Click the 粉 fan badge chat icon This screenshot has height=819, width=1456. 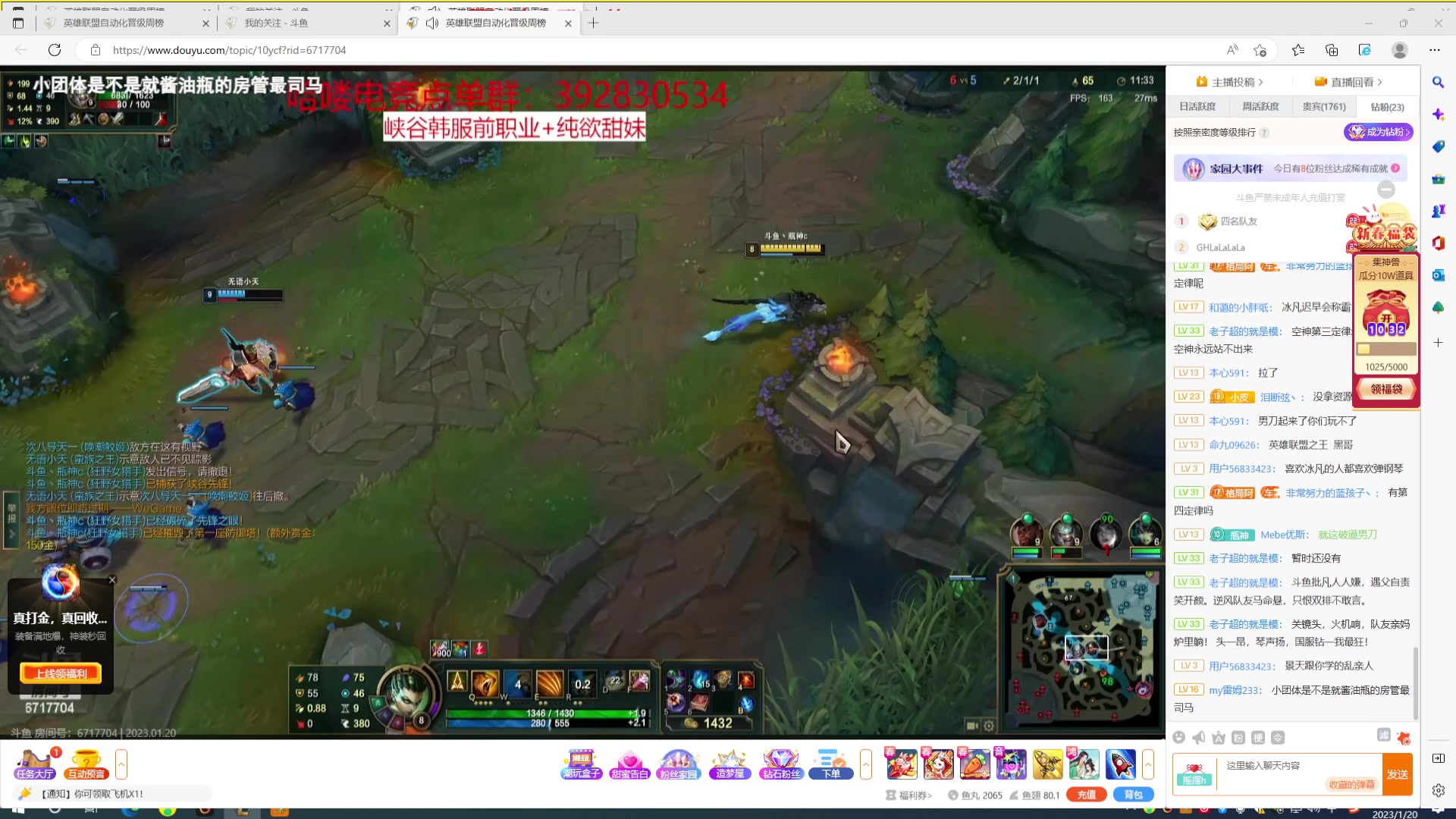pyautogui.click(x=1238, y=737)
